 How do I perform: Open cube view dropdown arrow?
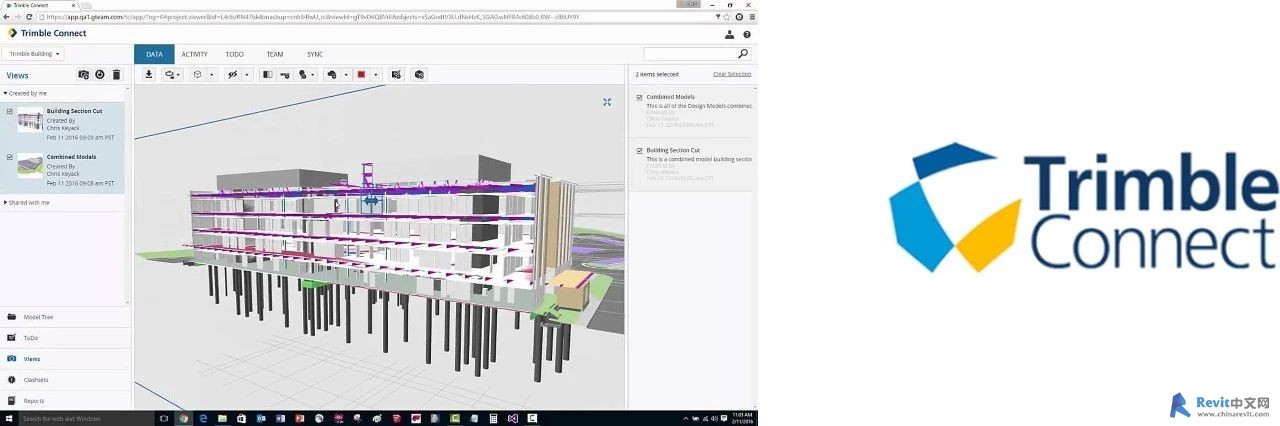point(211,75)
